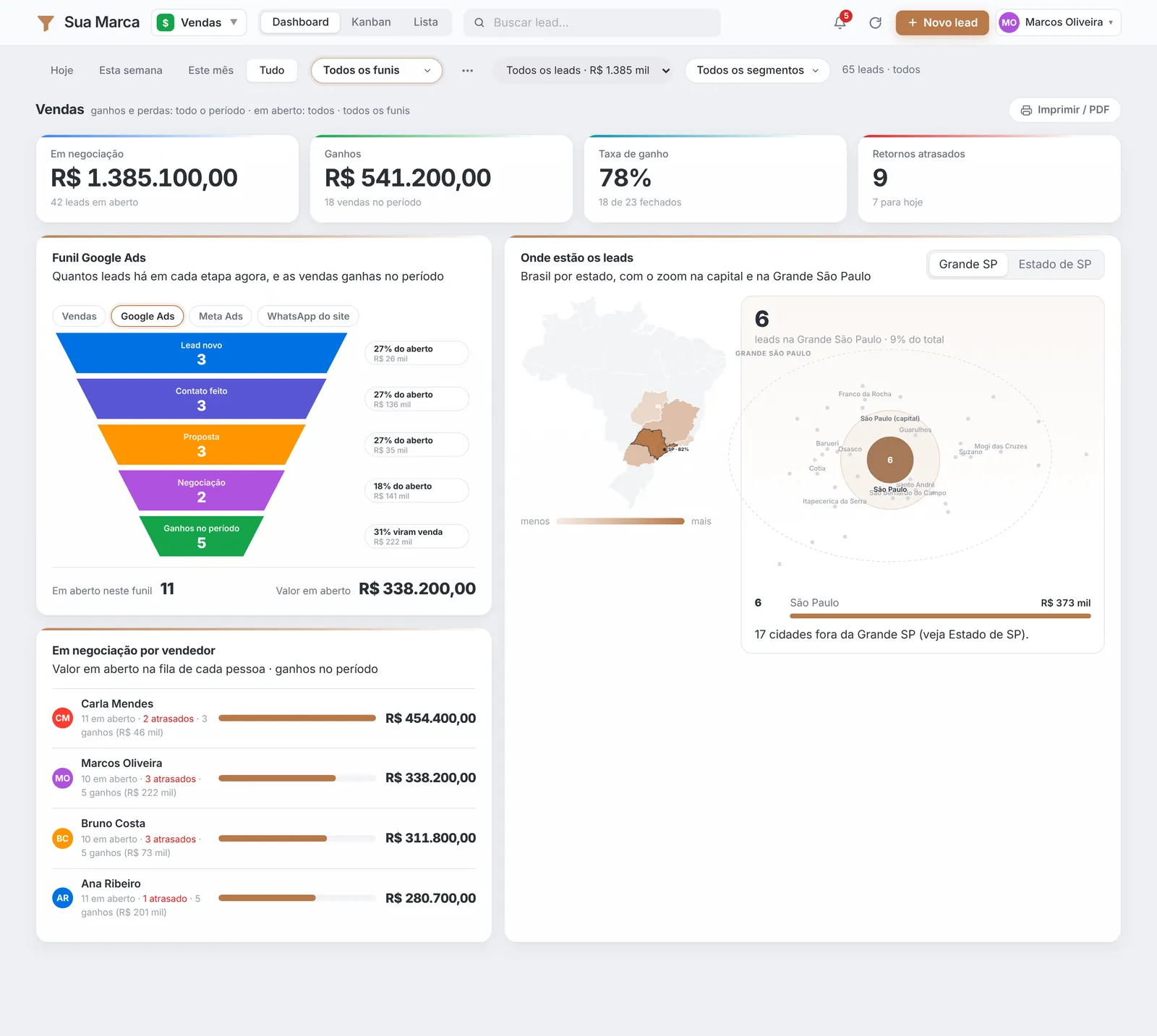This screenshot has width=1157, height=1036.
Task: Create a new lead with Novo lead
Action: 942,22
